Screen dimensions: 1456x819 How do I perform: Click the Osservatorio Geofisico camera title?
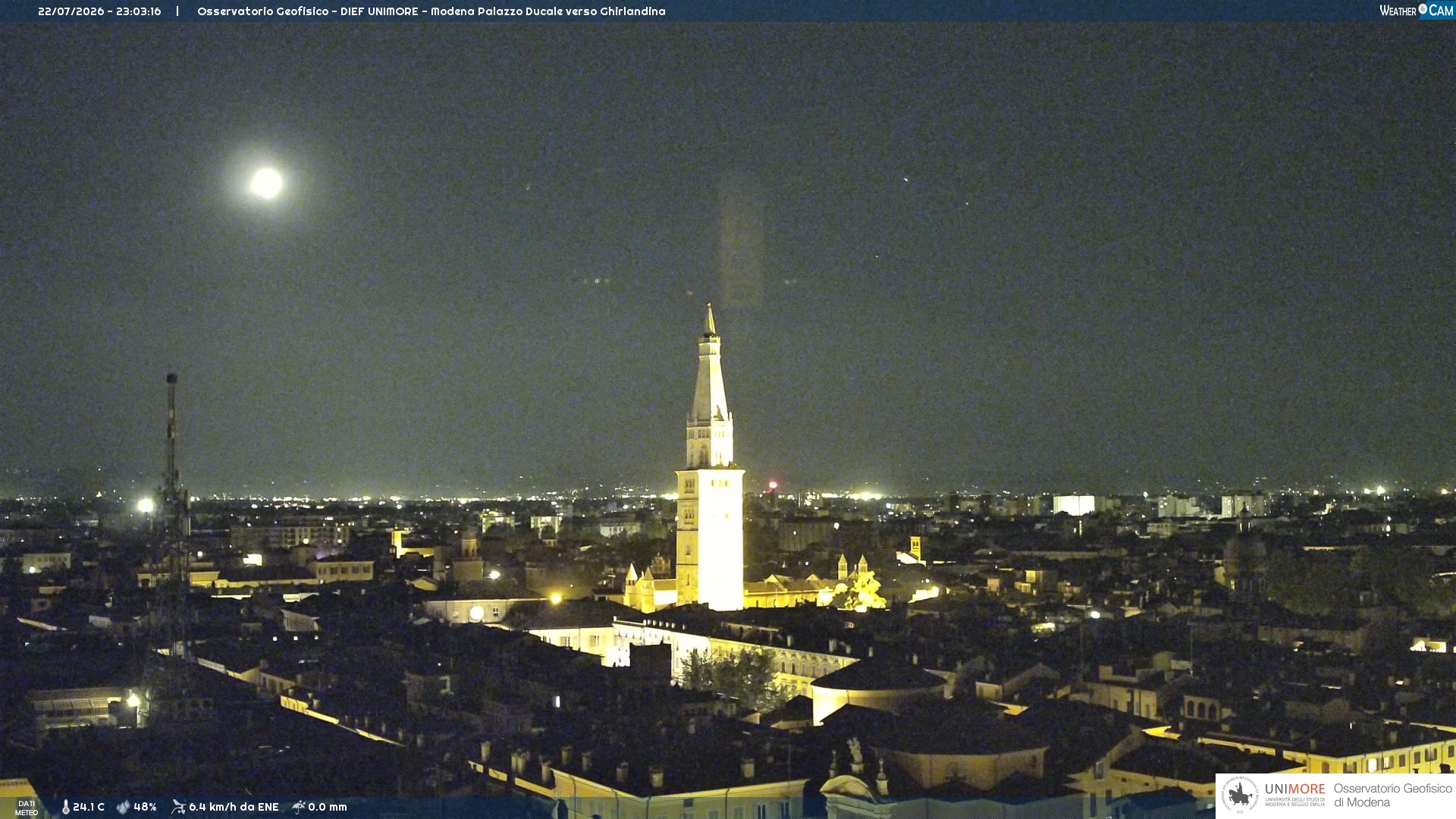pyautogui.click(x=431, y=11)
